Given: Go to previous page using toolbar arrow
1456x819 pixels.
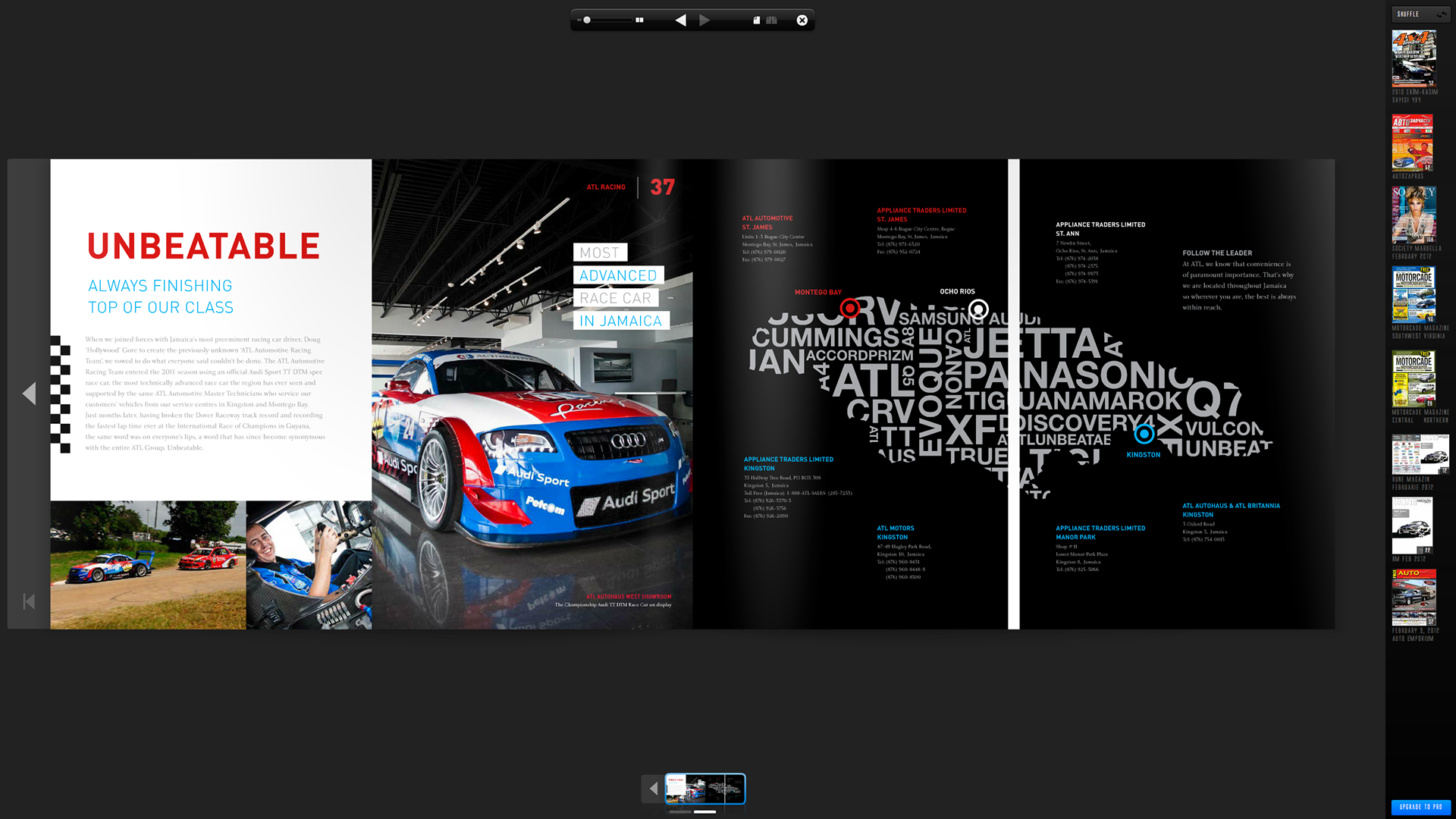Looking at the screenshot, I should 681,20.
